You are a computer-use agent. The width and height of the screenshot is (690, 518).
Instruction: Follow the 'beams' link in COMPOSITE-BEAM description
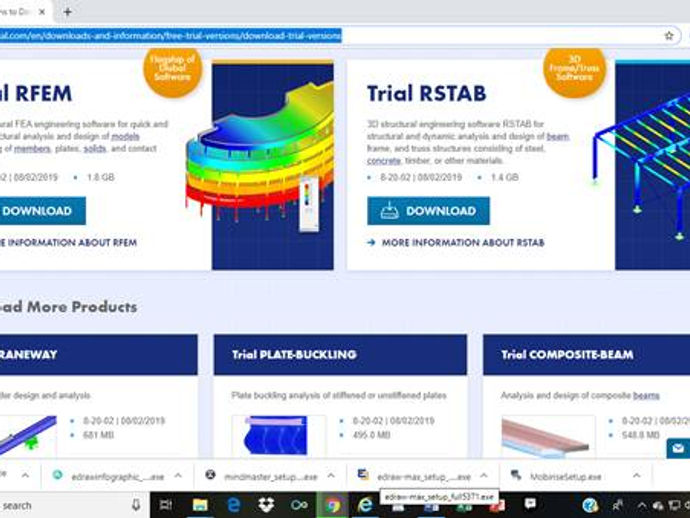(646, 396)
